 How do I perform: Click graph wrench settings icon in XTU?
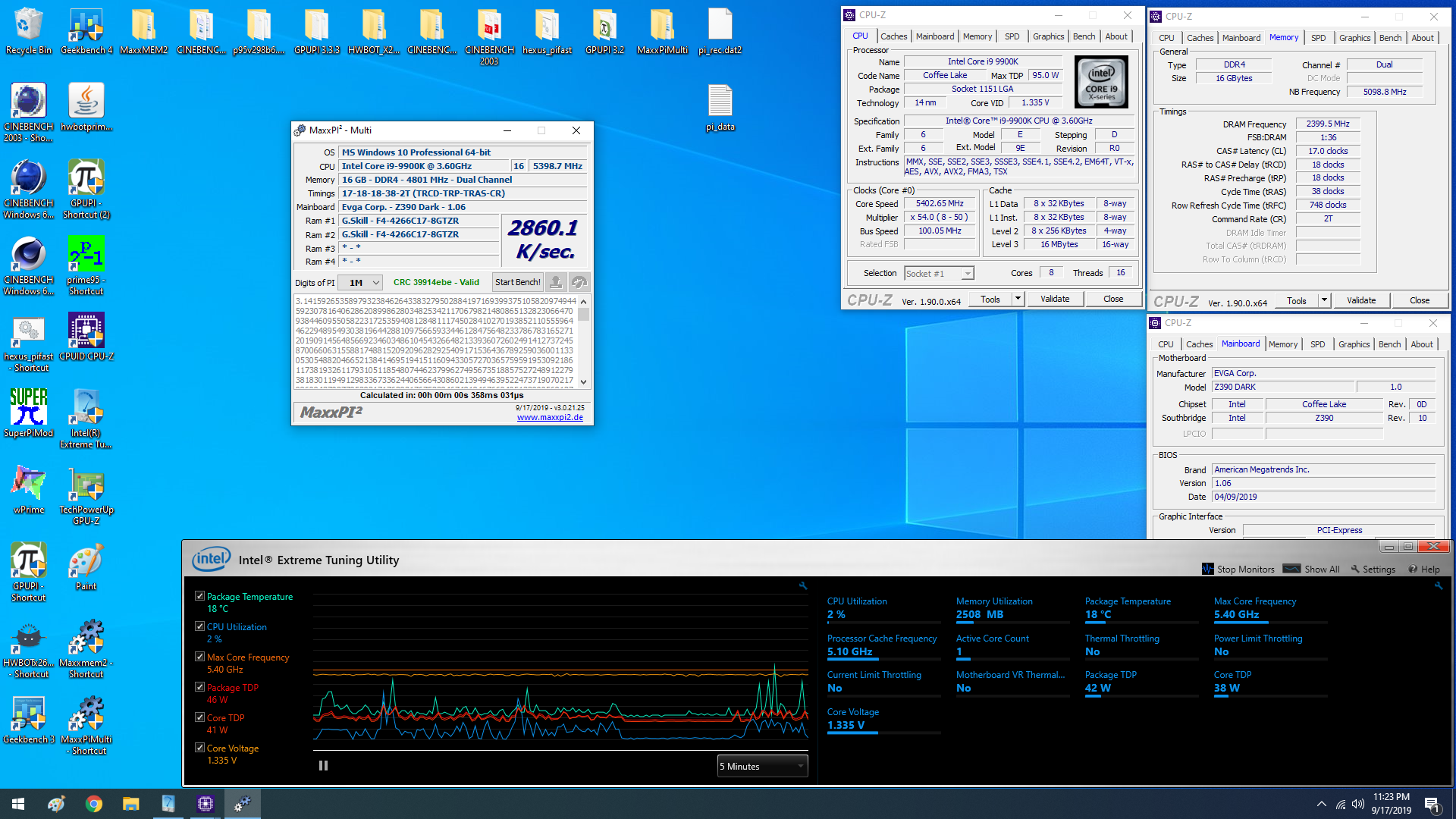click(803, 585)
